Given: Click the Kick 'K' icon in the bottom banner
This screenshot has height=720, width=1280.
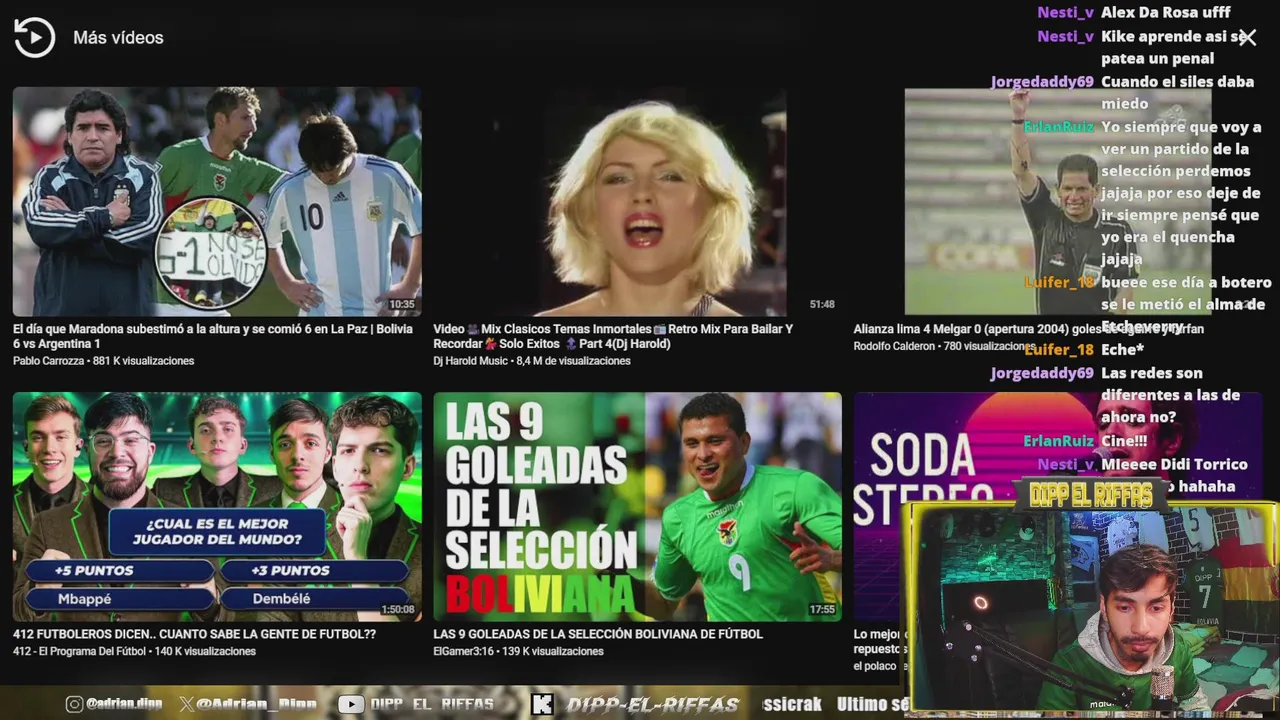Looking at the screenshot, I should pyautogui.click(x=542, y=704).
